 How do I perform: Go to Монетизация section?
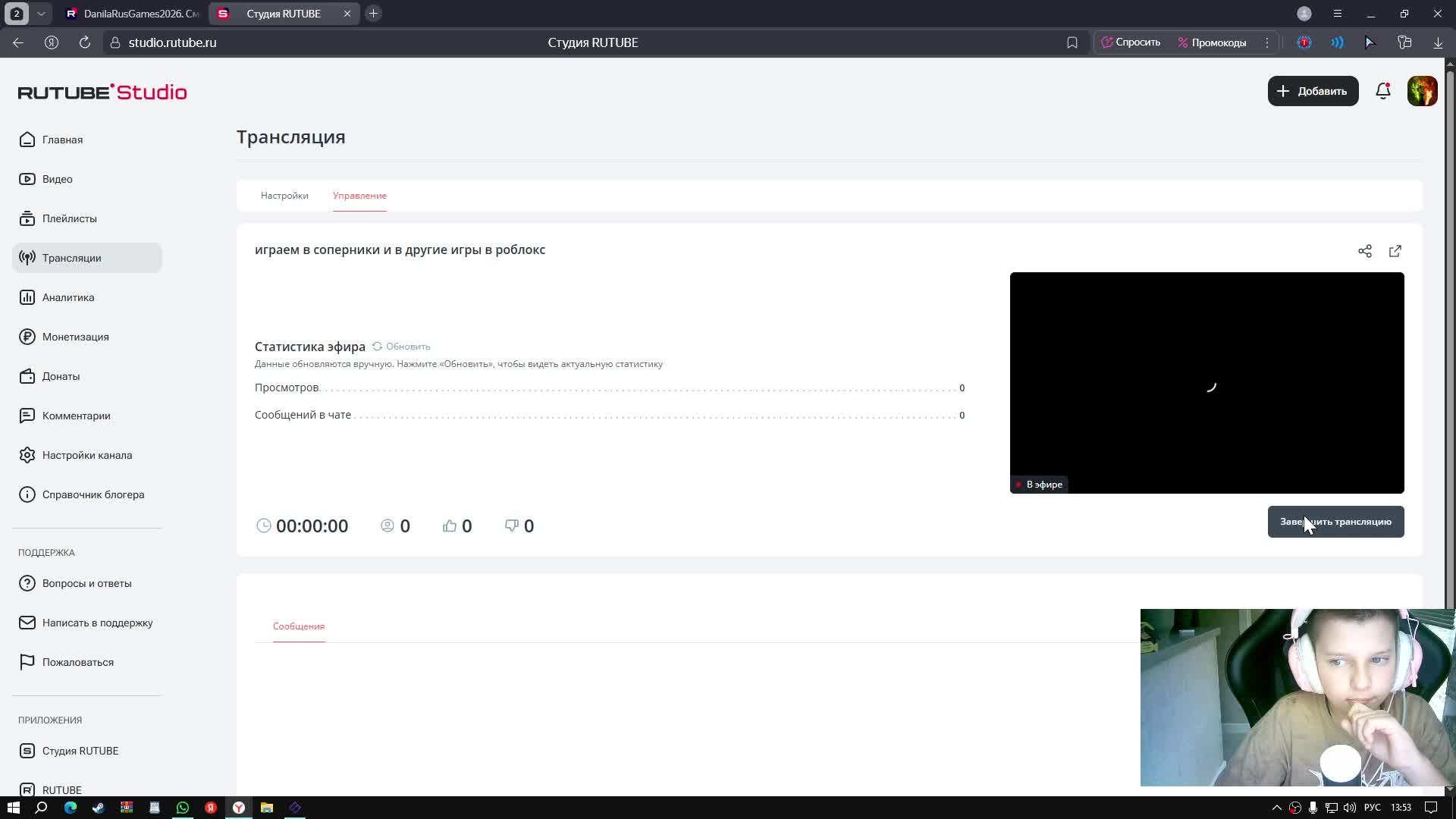[75, 337]
